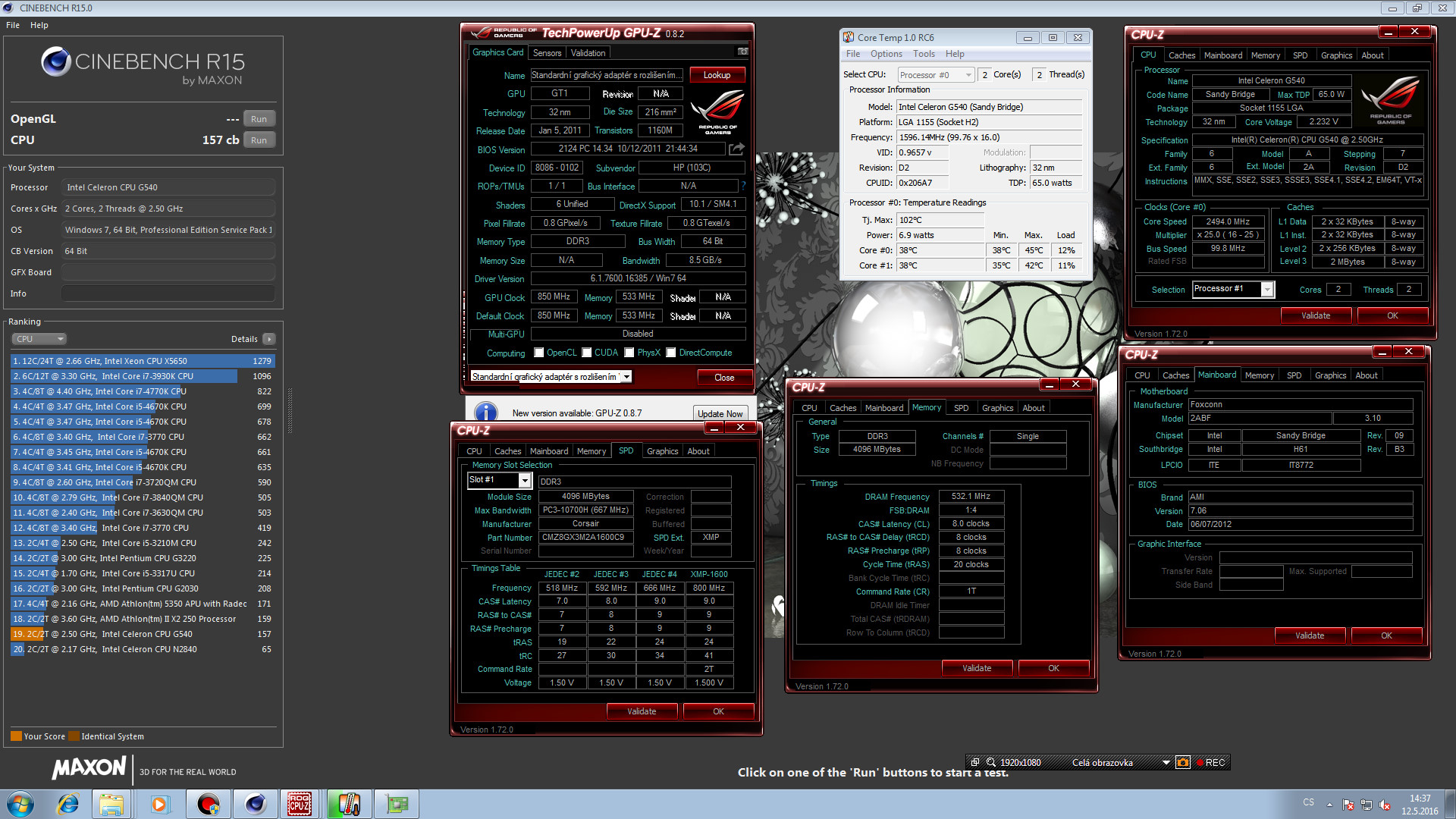Switch to the Core Temp taskbar icon
This screenshot has height=819, width=1456.
pos(349,804)
